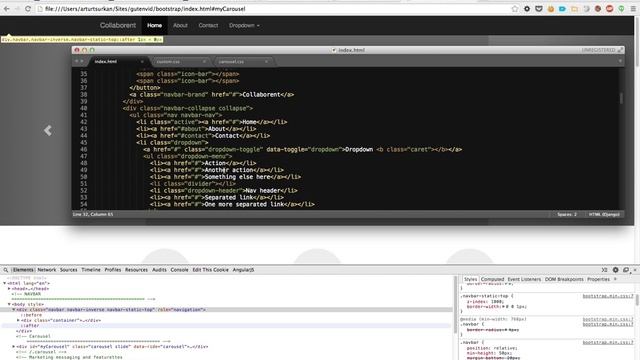Click the yellow folder extension icon
The height and width of the screenshot is (360, 640).
coord(574,9)
